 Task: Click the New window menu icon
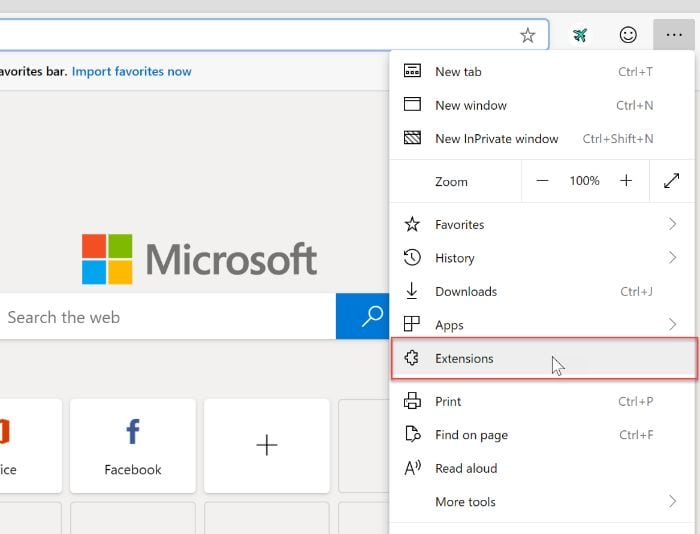coord(412,104)
